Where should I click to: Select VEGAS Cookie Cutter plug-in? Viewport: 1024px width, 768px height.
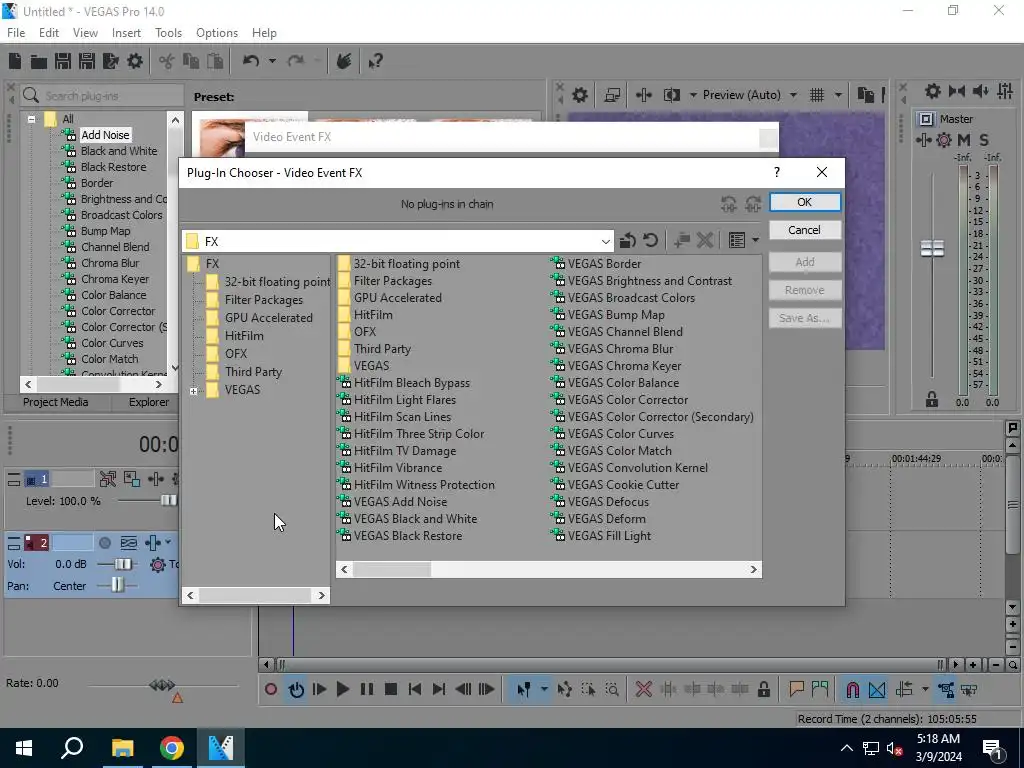tap(615, 485)
